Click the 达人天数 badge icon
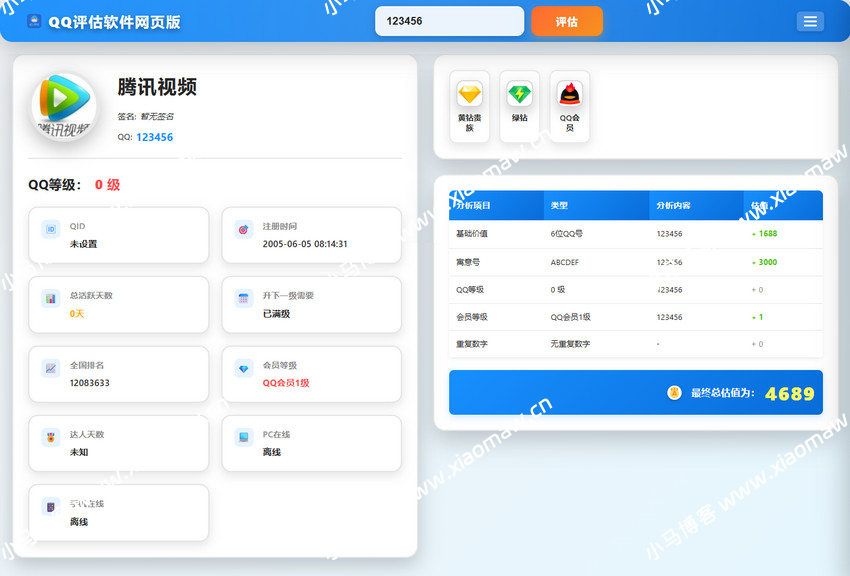This screenshot has height=576, width=850. (51, 437)
